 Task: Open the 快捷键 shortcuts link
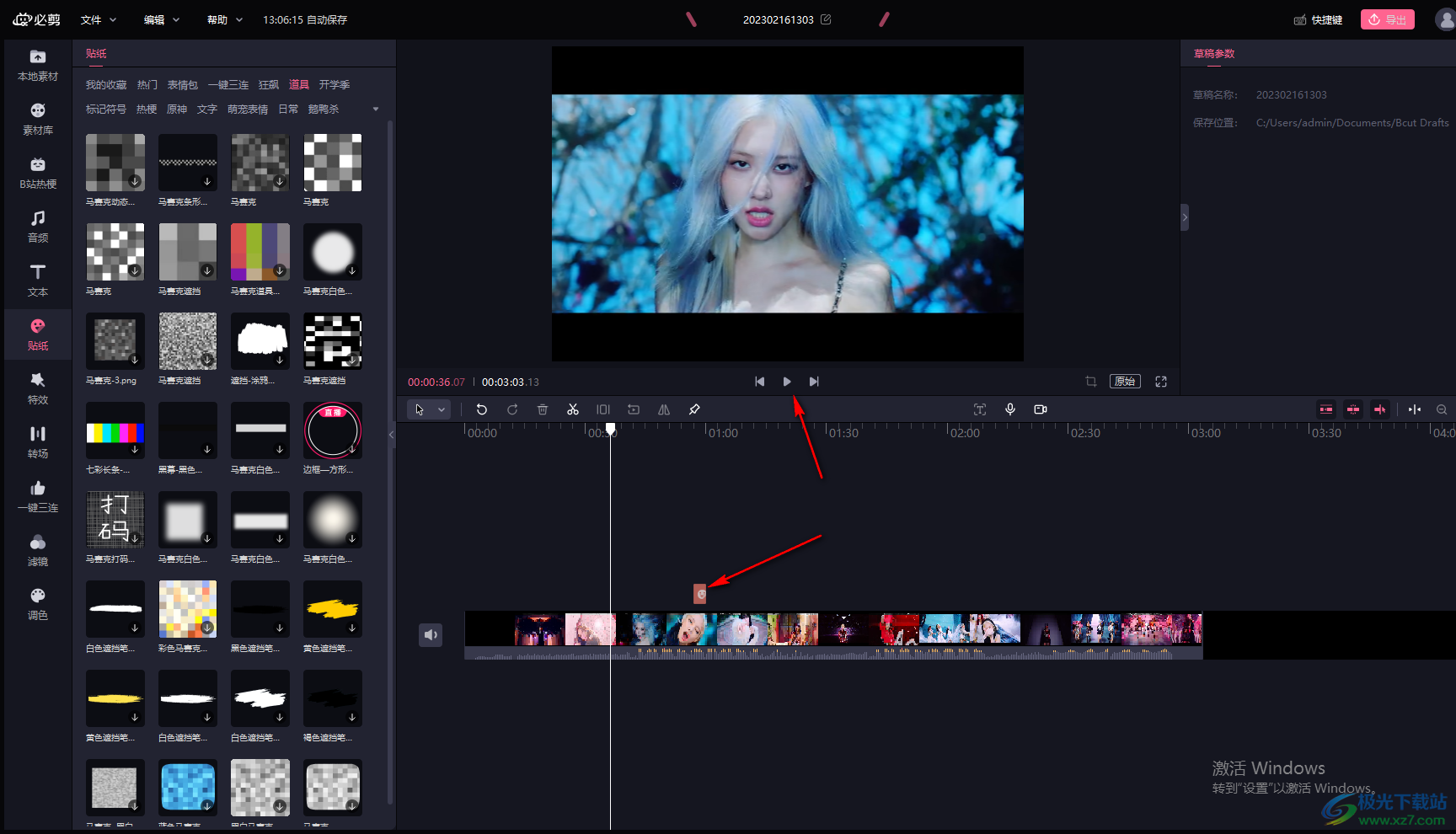[1319, 19]
